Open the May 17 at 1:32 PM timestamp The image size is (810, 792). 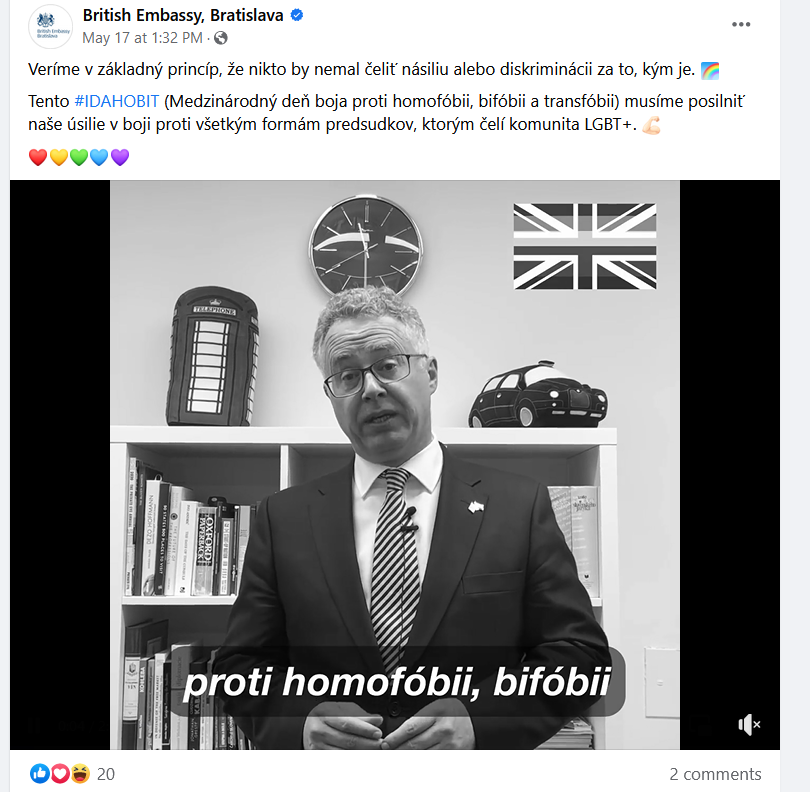click(x=142, y=38)
